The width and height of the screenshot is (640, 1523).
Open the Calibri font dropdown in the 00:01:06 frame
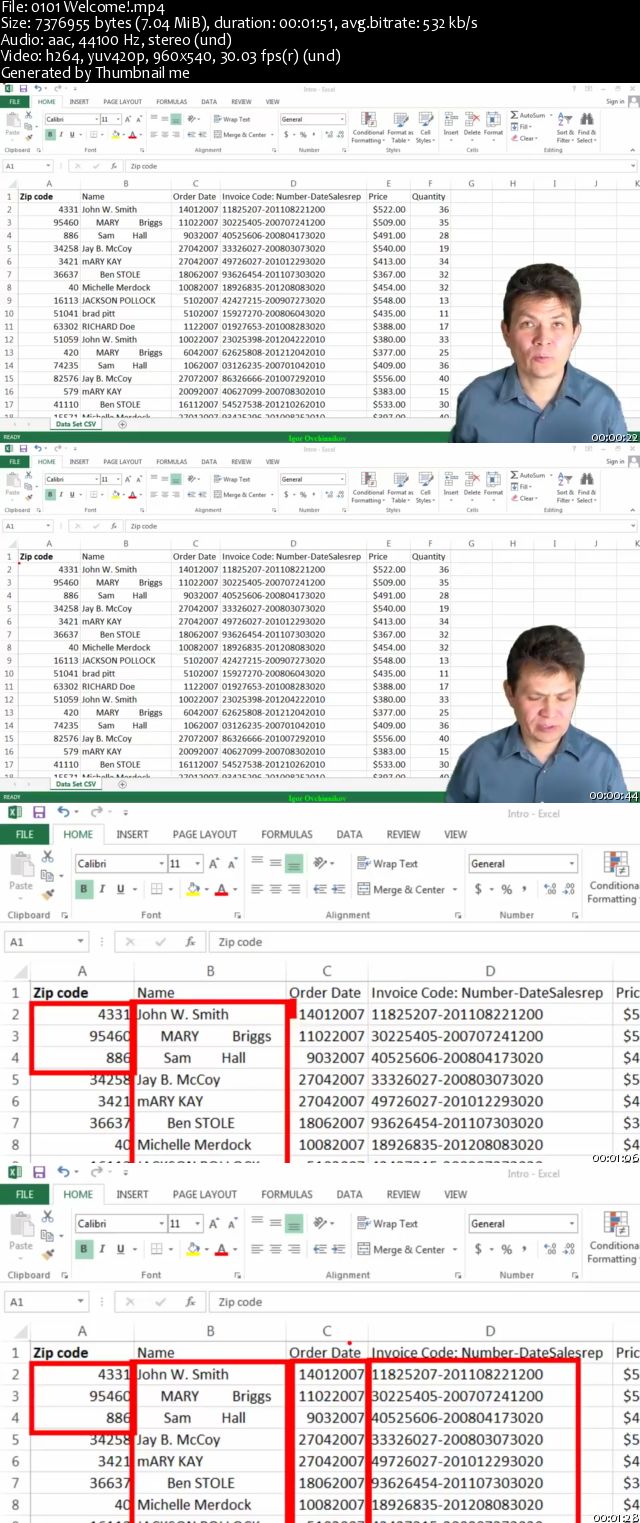coord(161,864)
